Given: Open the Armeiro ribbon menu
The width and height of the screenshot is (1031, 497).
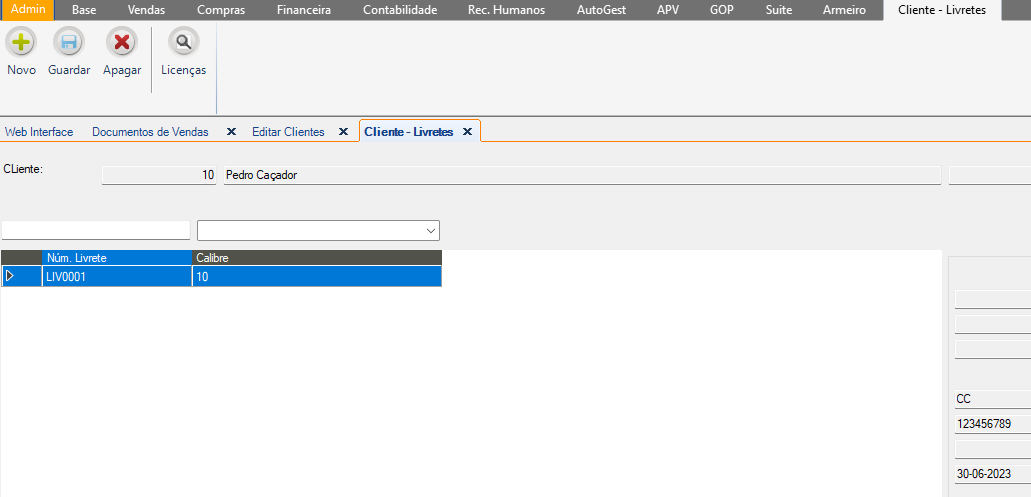Looking at the screenshot, I should (844, 9).
